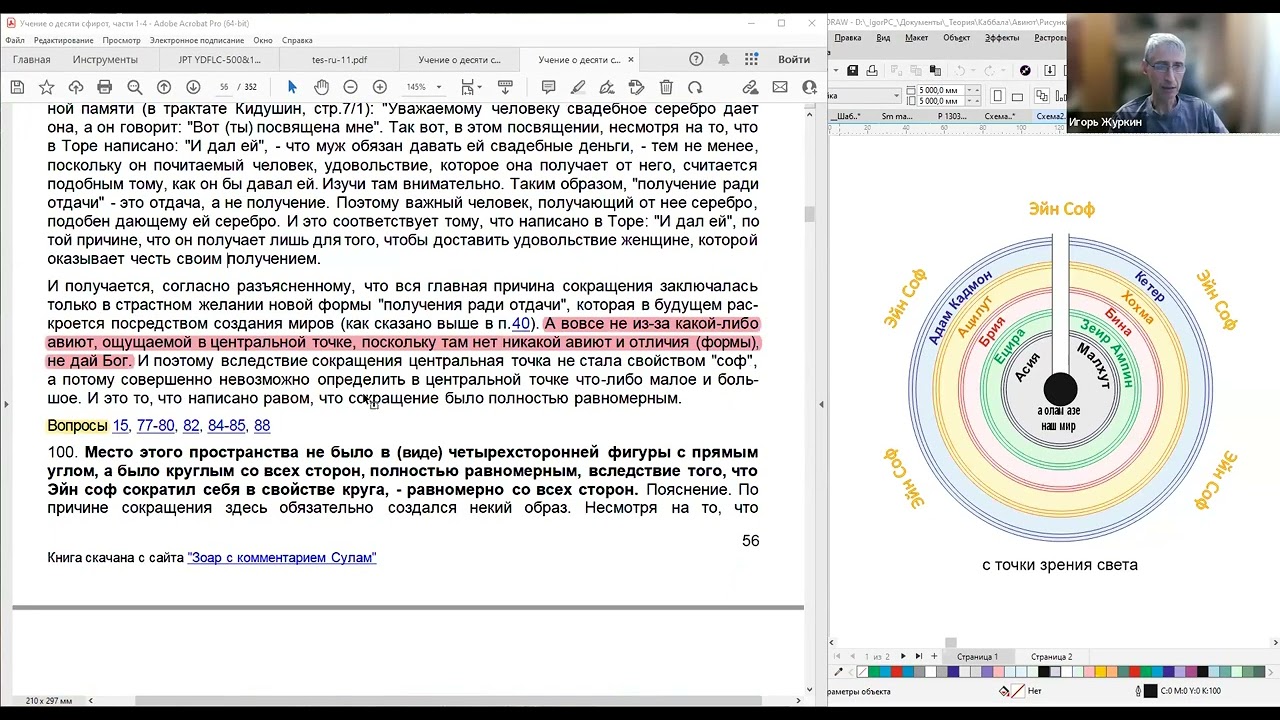The image size is (1280, 720).
Task: Click the eyedropper beside CorelDRAW color palette
Action: pyautogui.click(x=838, y=672)
